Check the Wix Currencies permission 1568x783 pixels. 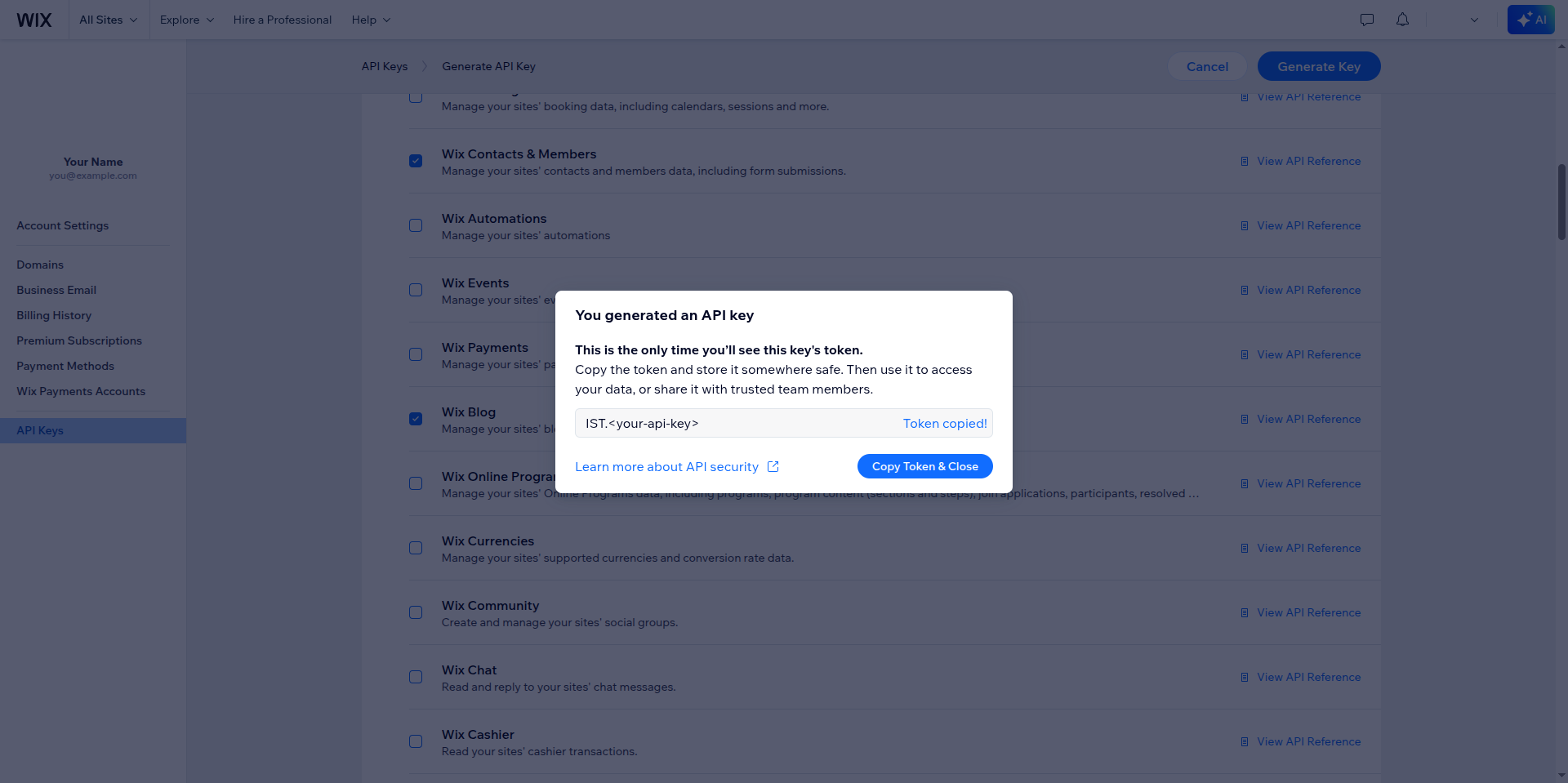click(416, 548)
